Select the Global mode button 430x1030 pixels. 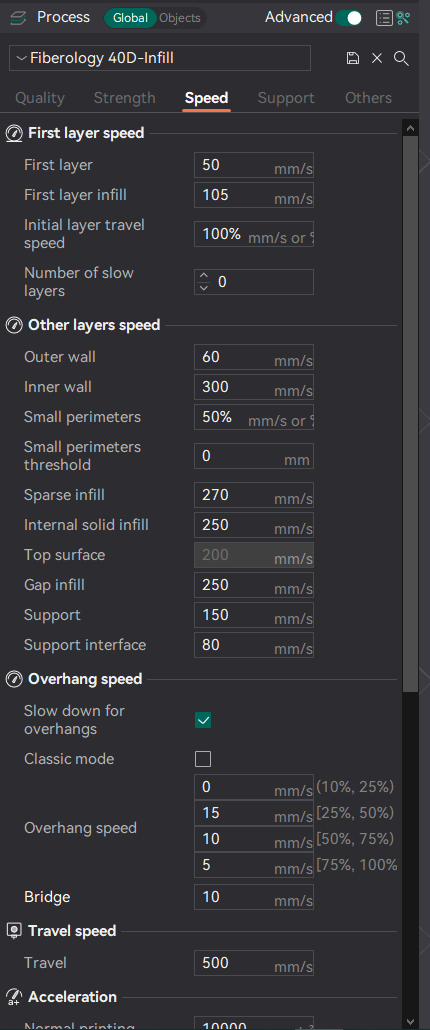(x=131, y=18)
